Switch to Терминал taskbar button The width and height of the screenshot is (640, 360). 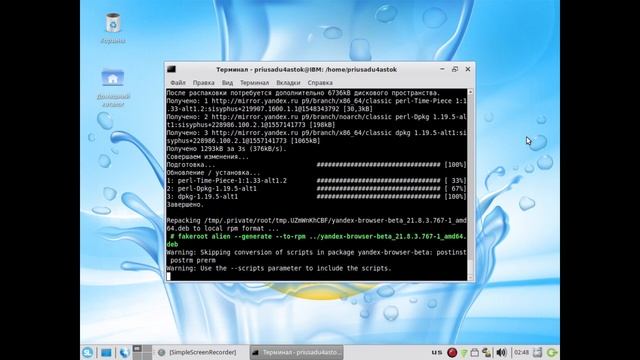pyautogui.click(x=297, y=352)
